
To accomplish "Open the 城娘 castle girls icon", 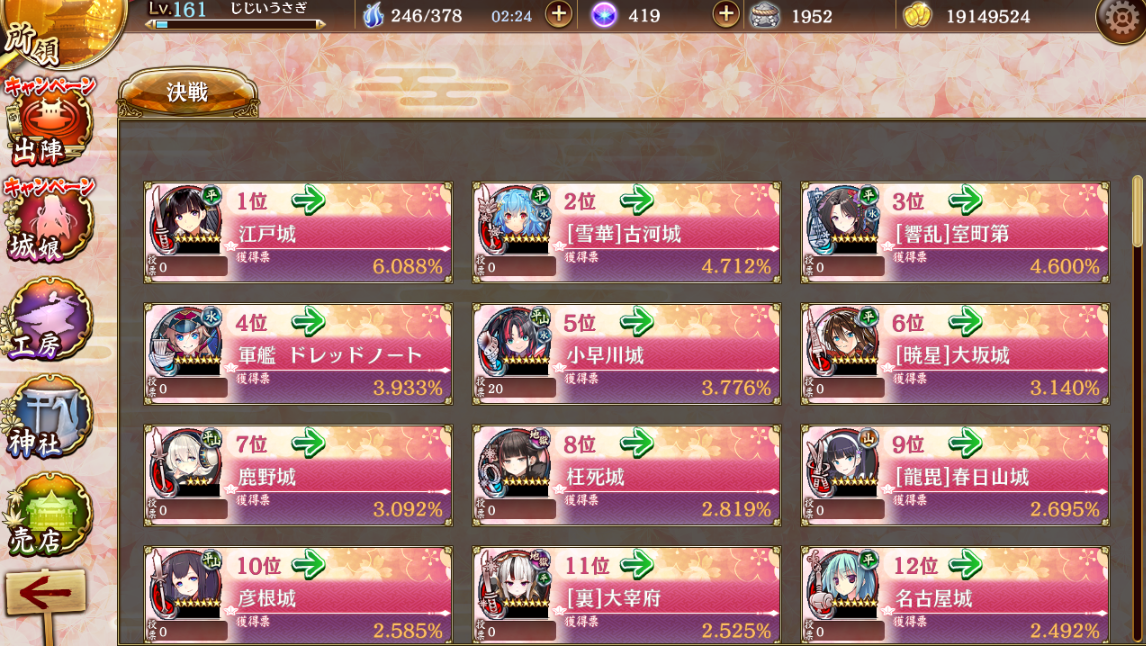I will coord(49,221).
